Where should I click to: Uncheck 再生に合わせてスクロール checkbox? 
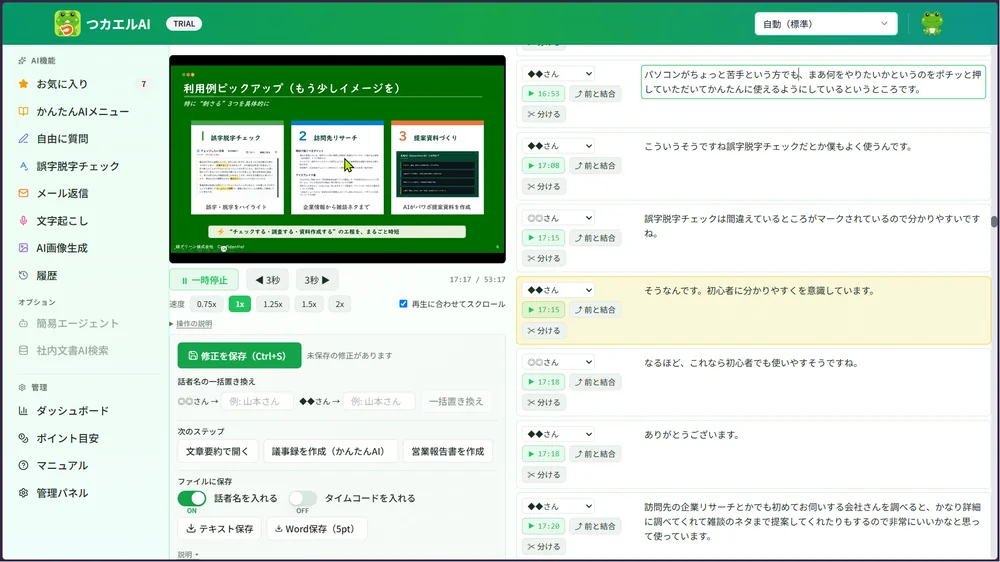[403, 304]
